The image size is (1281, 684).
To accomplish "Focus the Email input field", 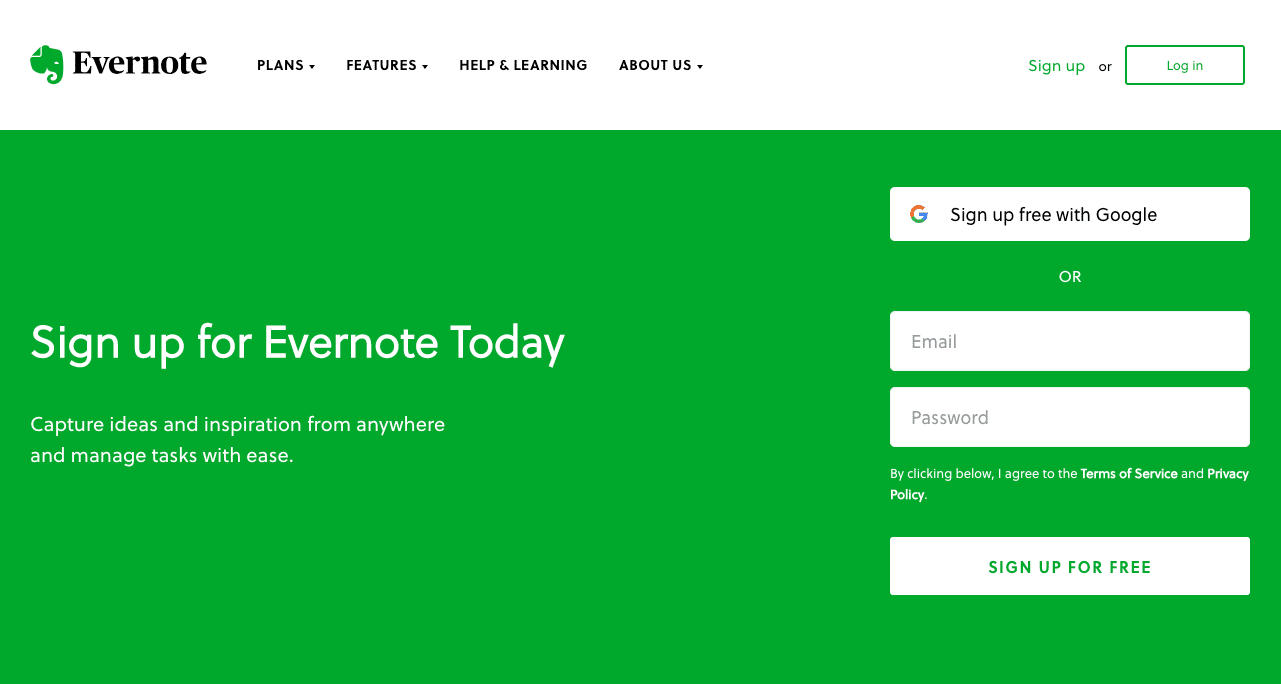I will (1070, 341).
